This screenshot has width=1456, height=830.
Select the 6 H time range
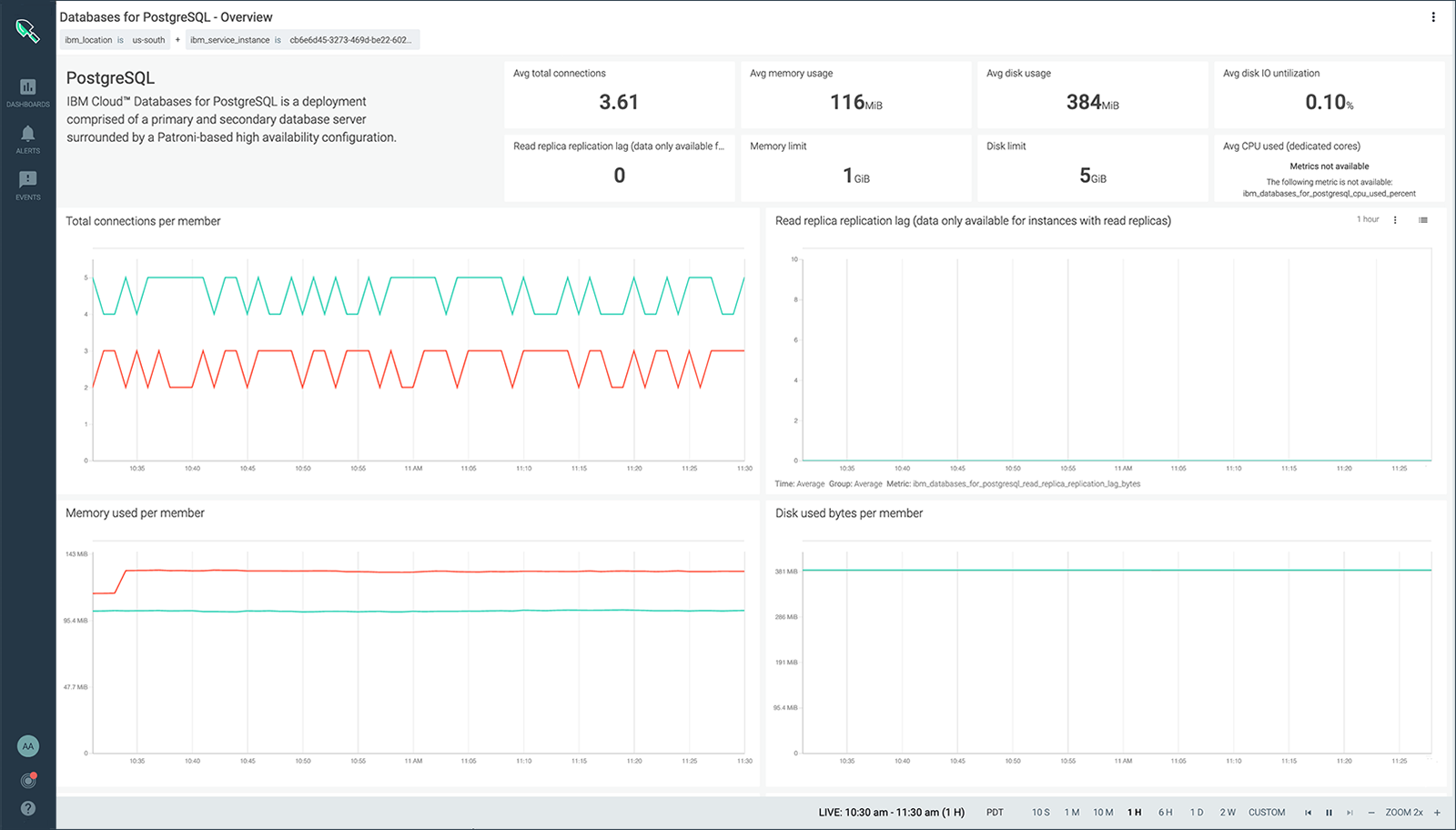[x=1166, y=813]
